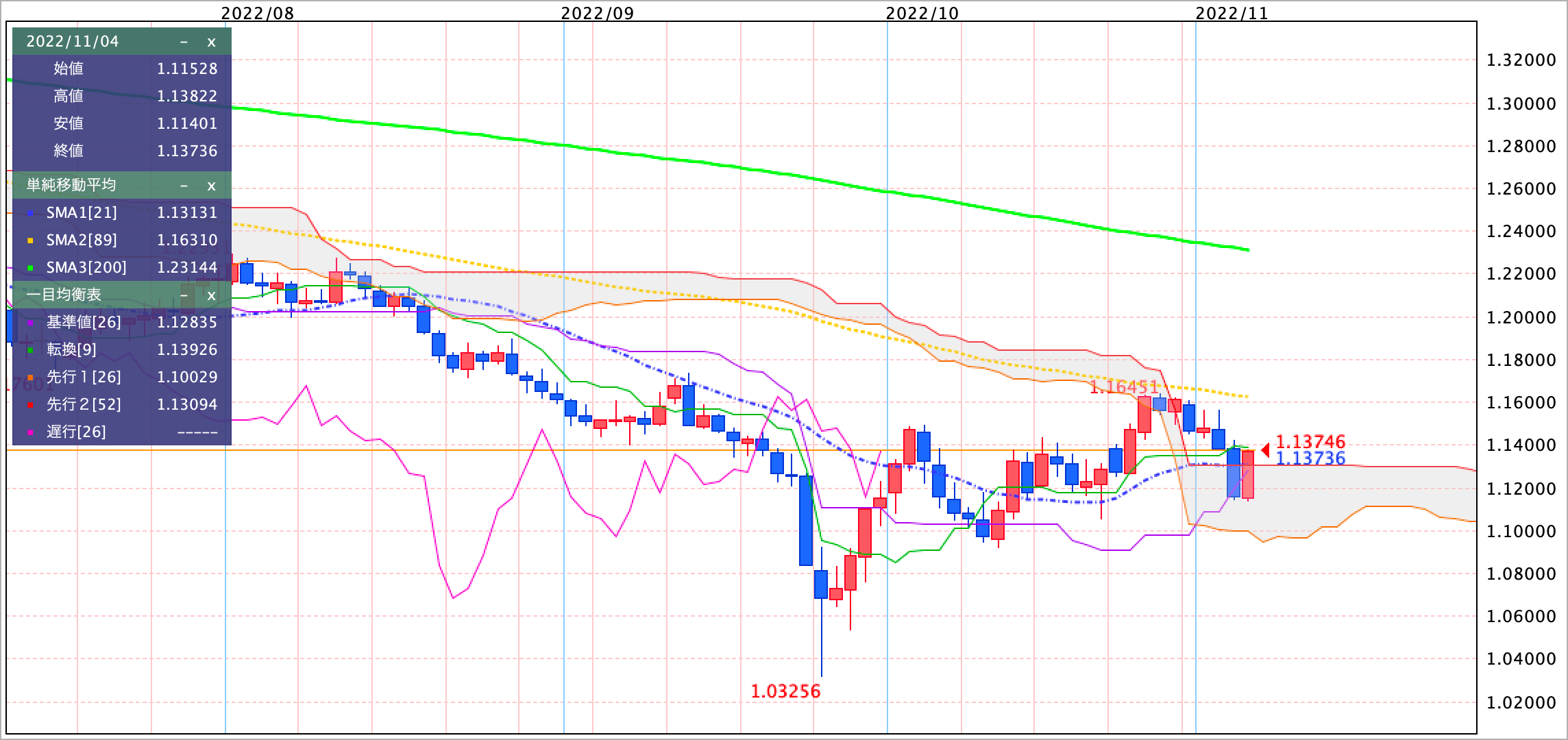Click the 遅行[26] label
1568x740 pixels.
click(x=76, y=432)
